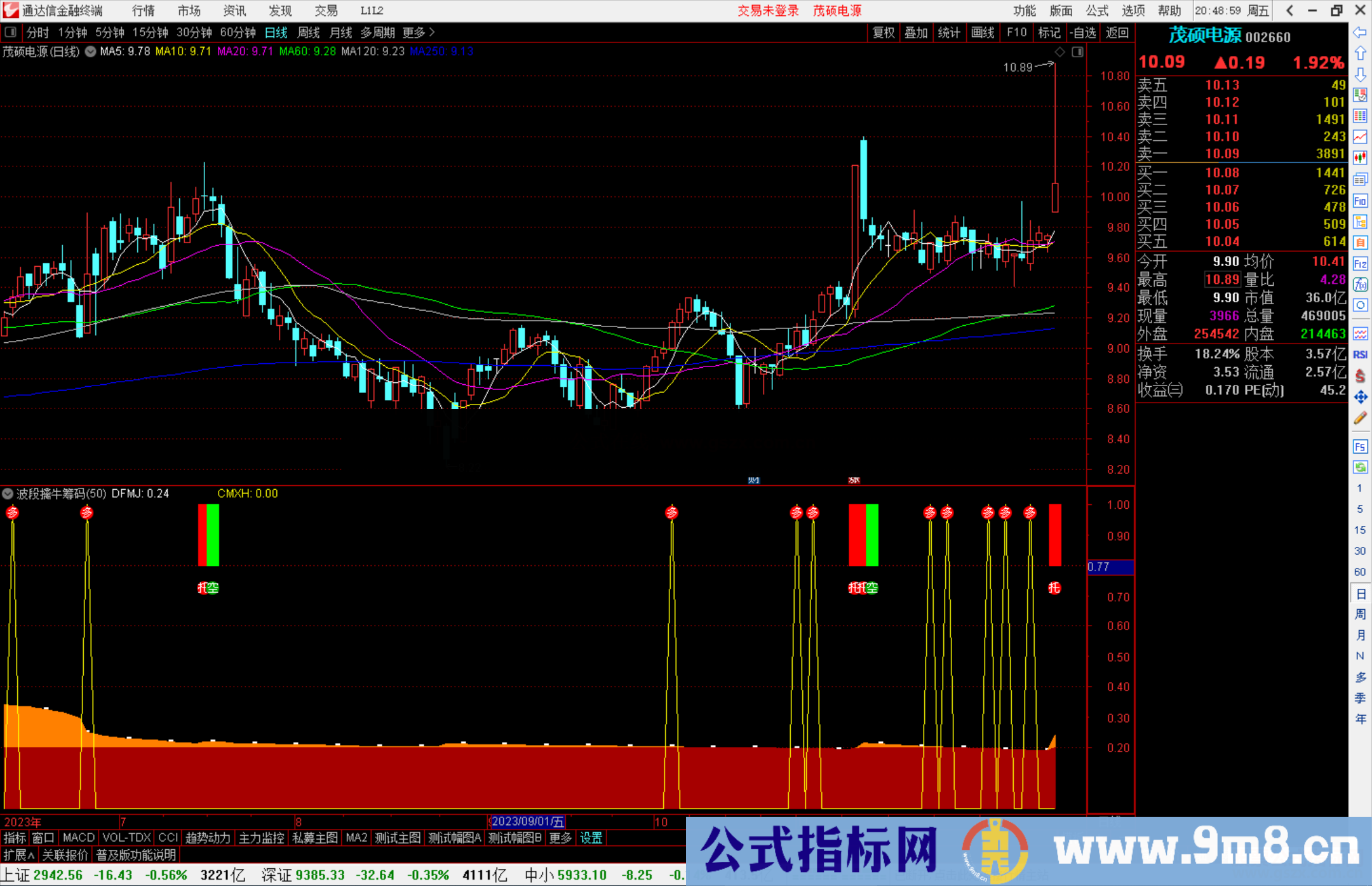Open the 茂硕电源(日线) main chart dropdown circle

90,51
